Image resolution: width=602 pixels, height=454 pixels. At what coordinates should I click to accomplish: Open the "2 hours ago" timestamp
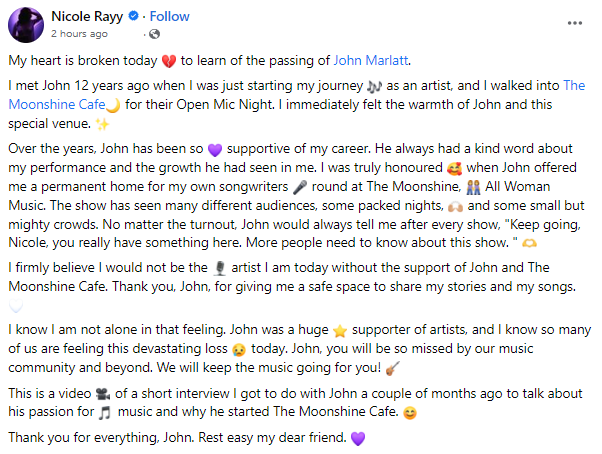tap(78, 33)
